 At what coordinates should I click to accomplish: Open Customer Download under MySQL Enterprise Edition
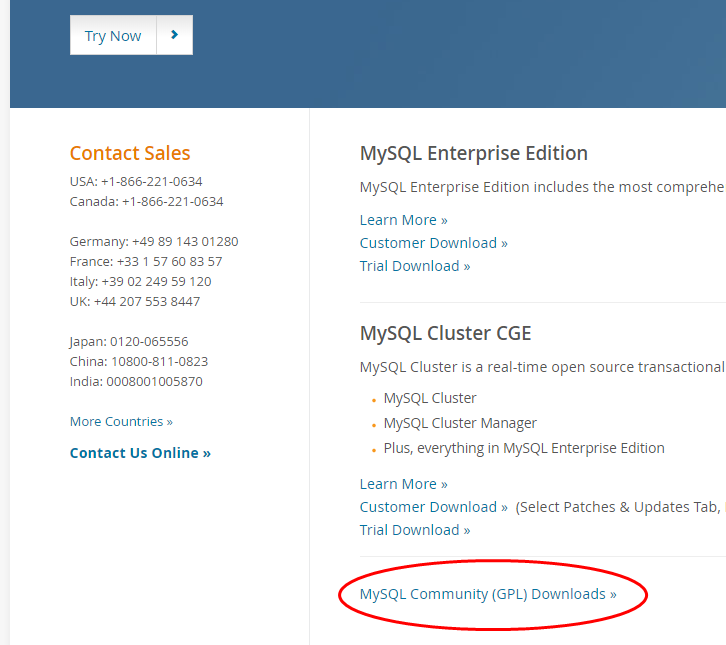point(433,243)
